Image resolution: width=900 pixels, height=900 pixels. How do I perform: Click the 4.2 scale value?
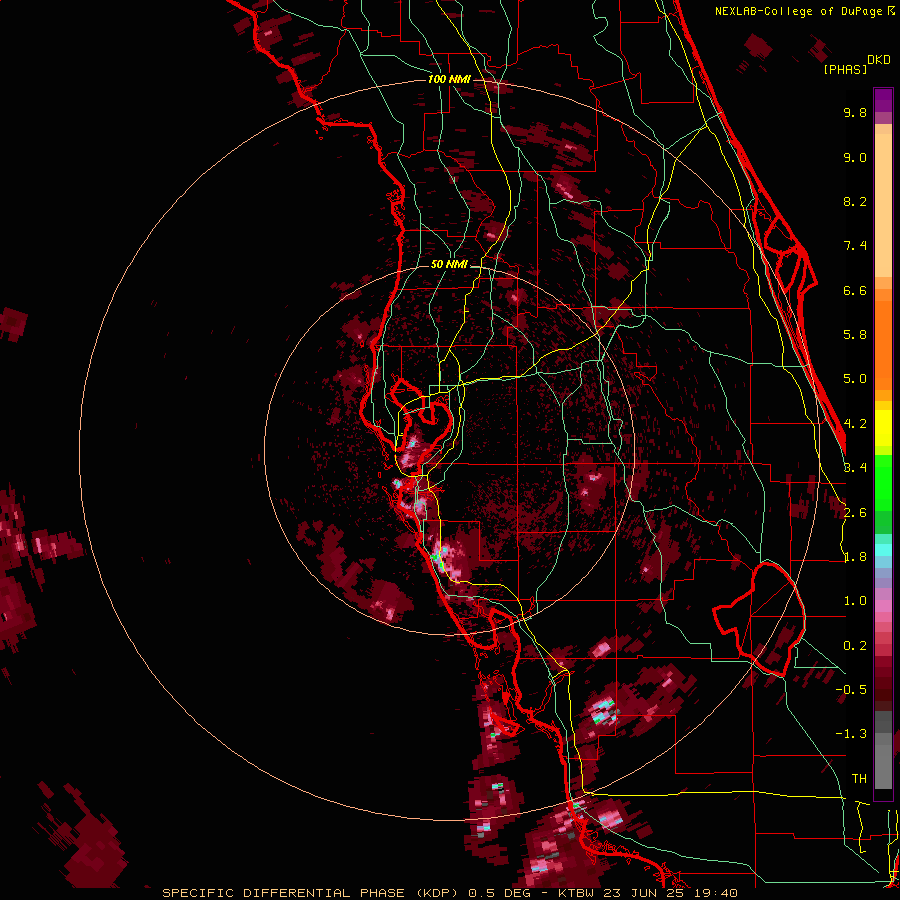click(855, 424)
